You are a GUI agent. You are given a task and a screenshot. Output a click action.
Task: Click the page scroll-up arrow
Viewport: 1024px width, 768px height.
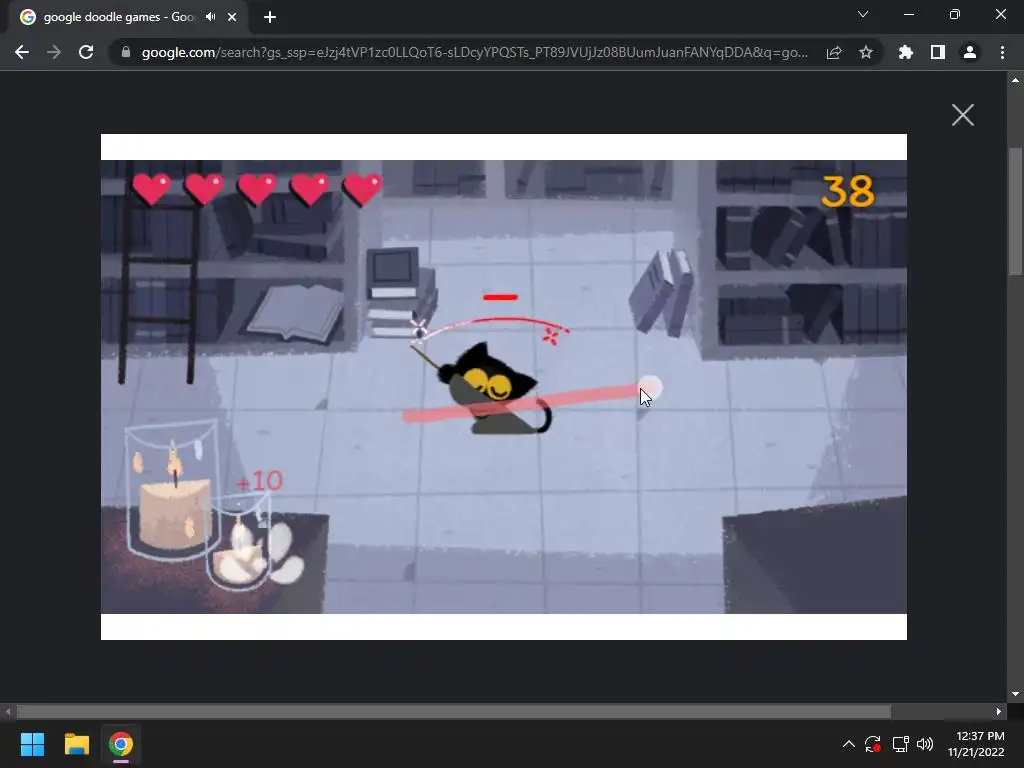(1015, 80)
